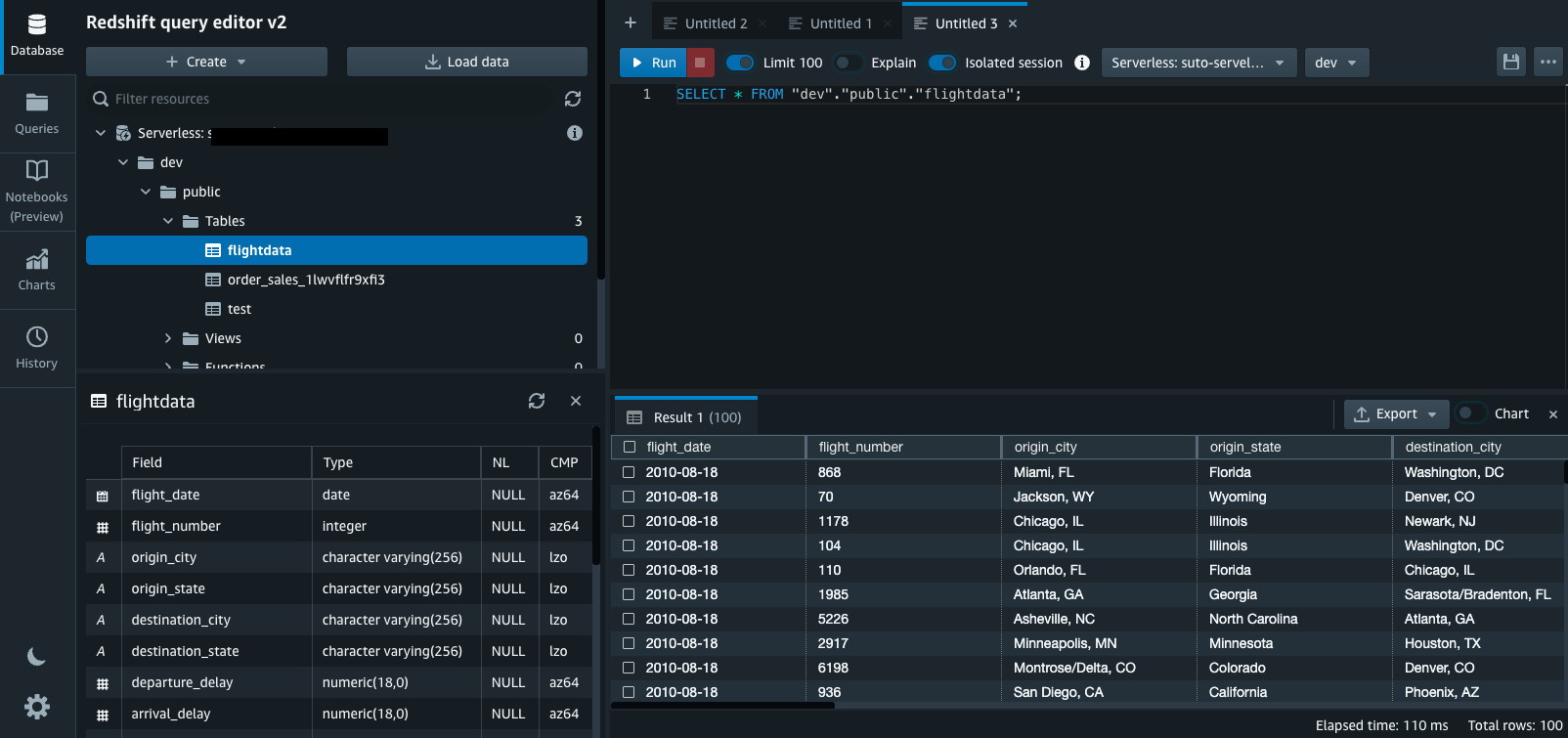Select the Result 1 tab

(x=685, y=417)
